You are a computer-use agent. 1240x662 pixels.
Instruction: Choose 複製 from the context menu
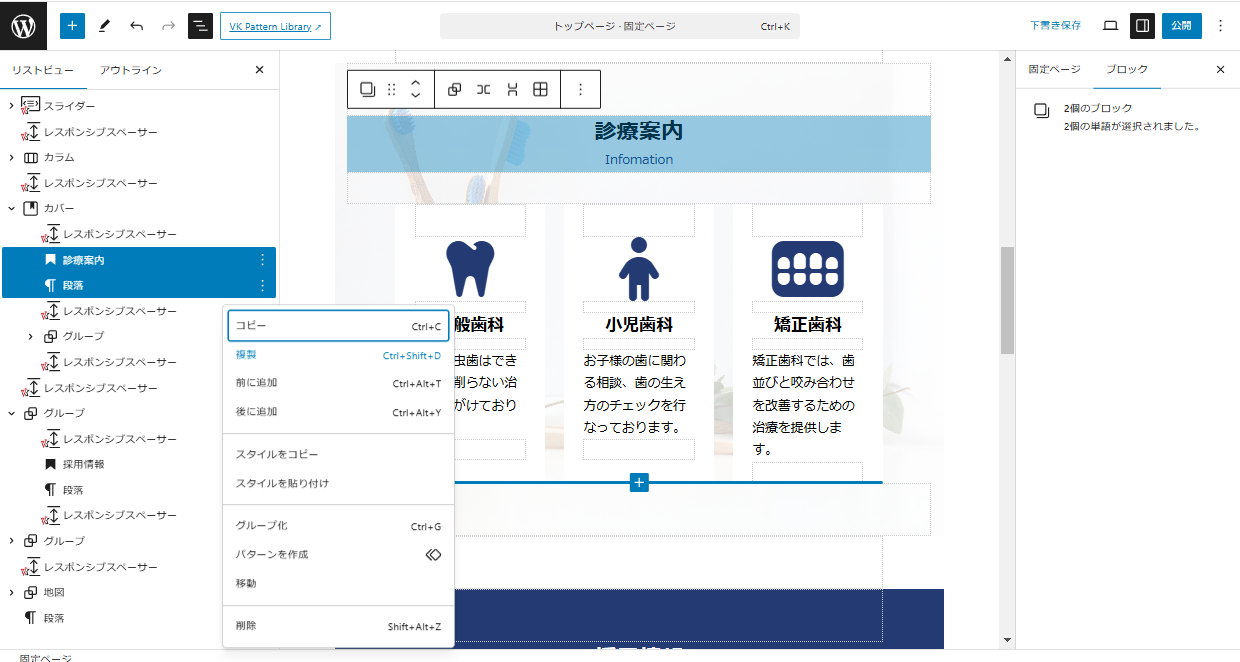pos(246,355)
